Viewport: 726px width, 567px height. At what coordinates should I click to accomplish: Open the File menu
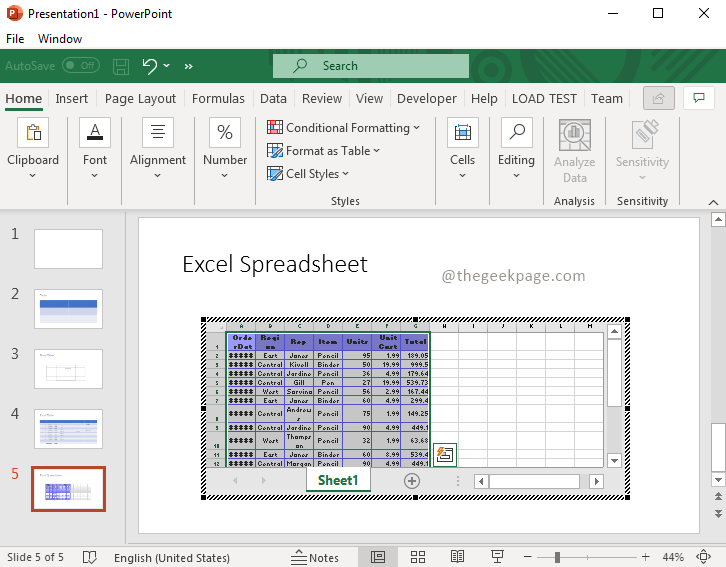[x=15, y=39]
